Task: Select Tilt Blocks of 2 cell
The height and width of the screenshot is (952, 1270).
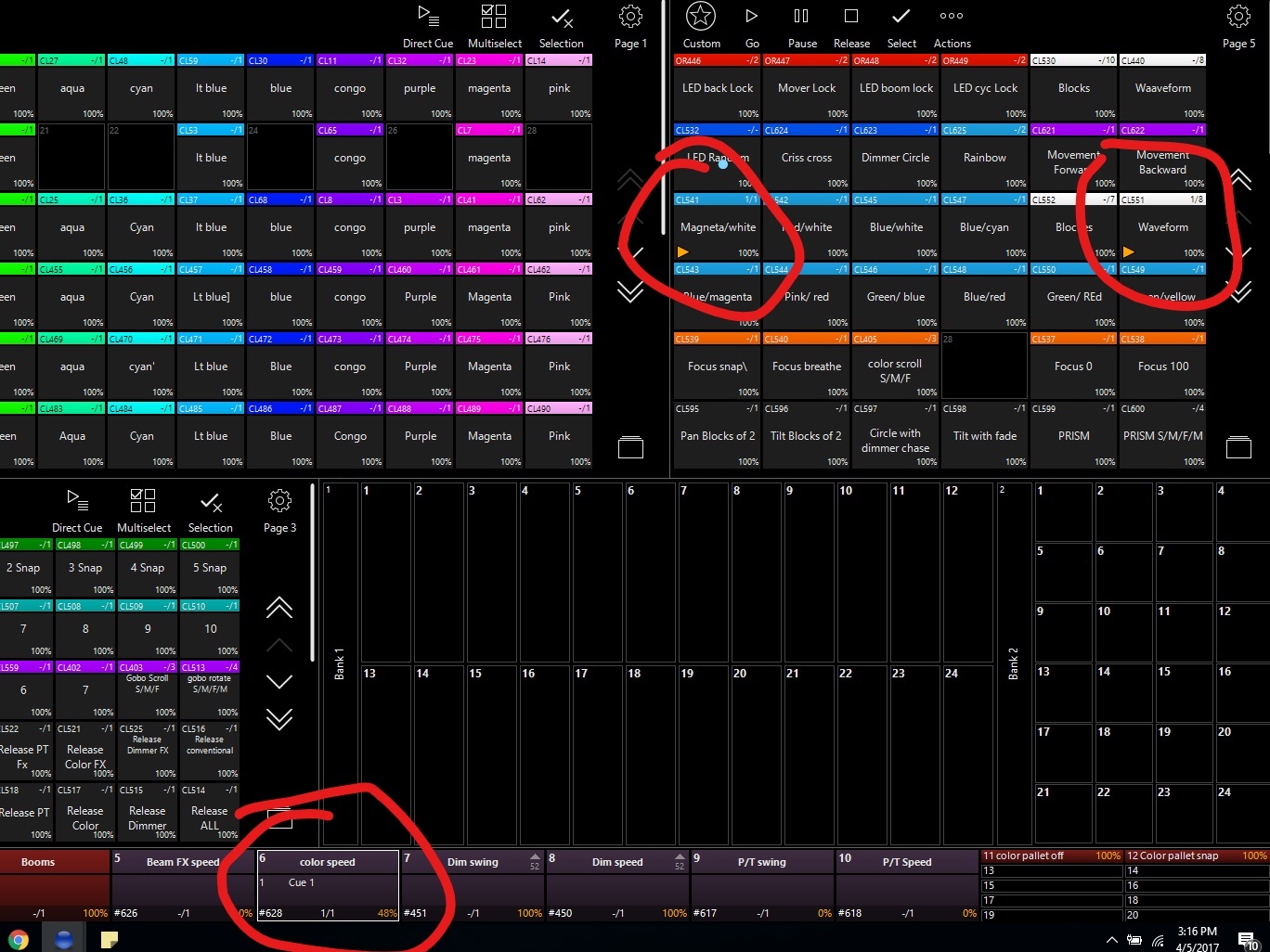Action: 806,435
